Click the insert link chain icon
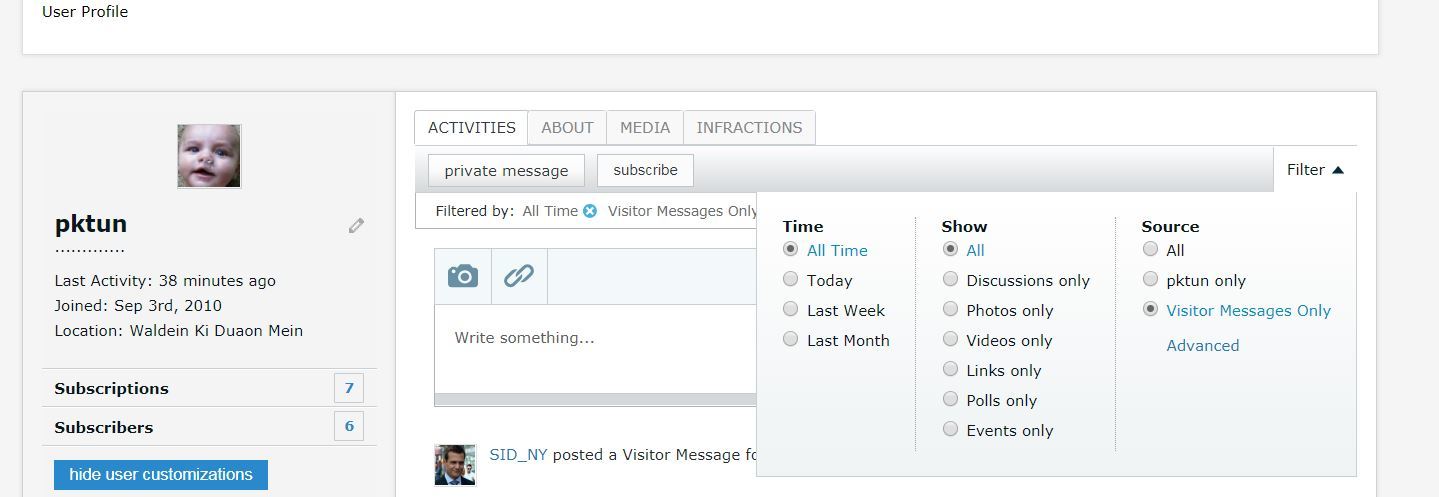This screenshot has width=1439, height=497. point(518,276)
